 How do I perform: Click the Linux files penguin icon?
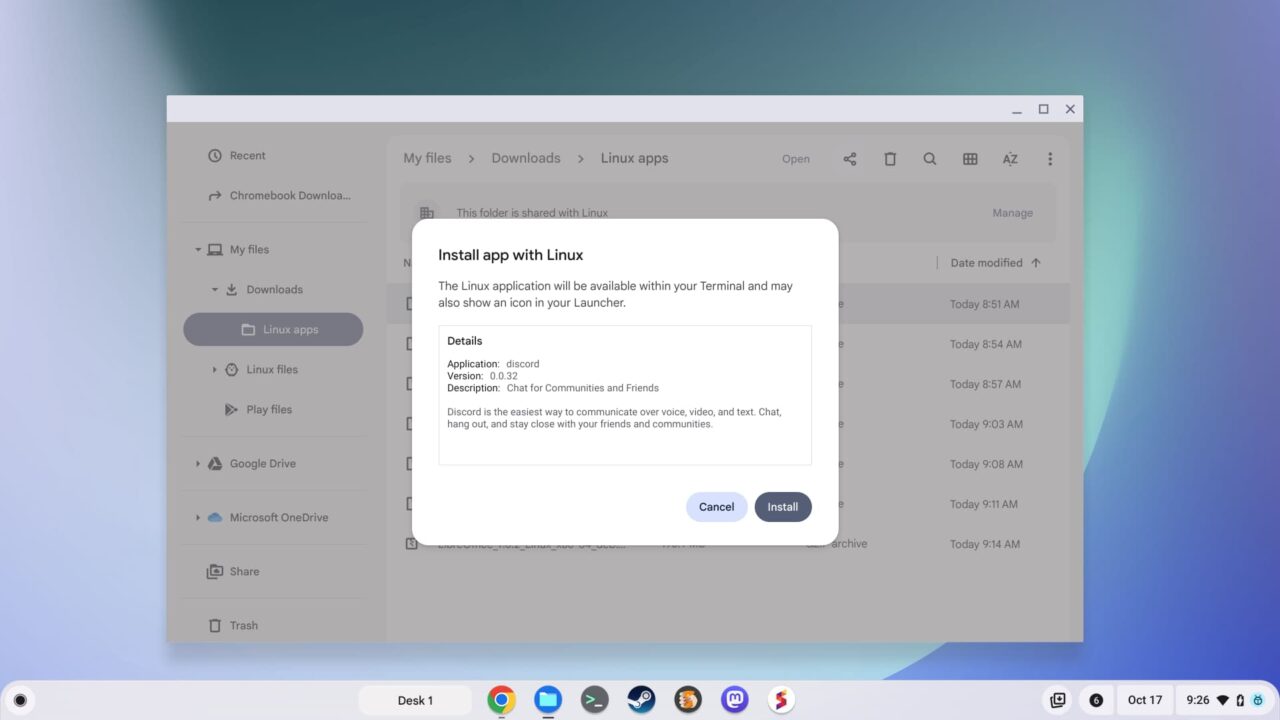[x=231, y=370]
